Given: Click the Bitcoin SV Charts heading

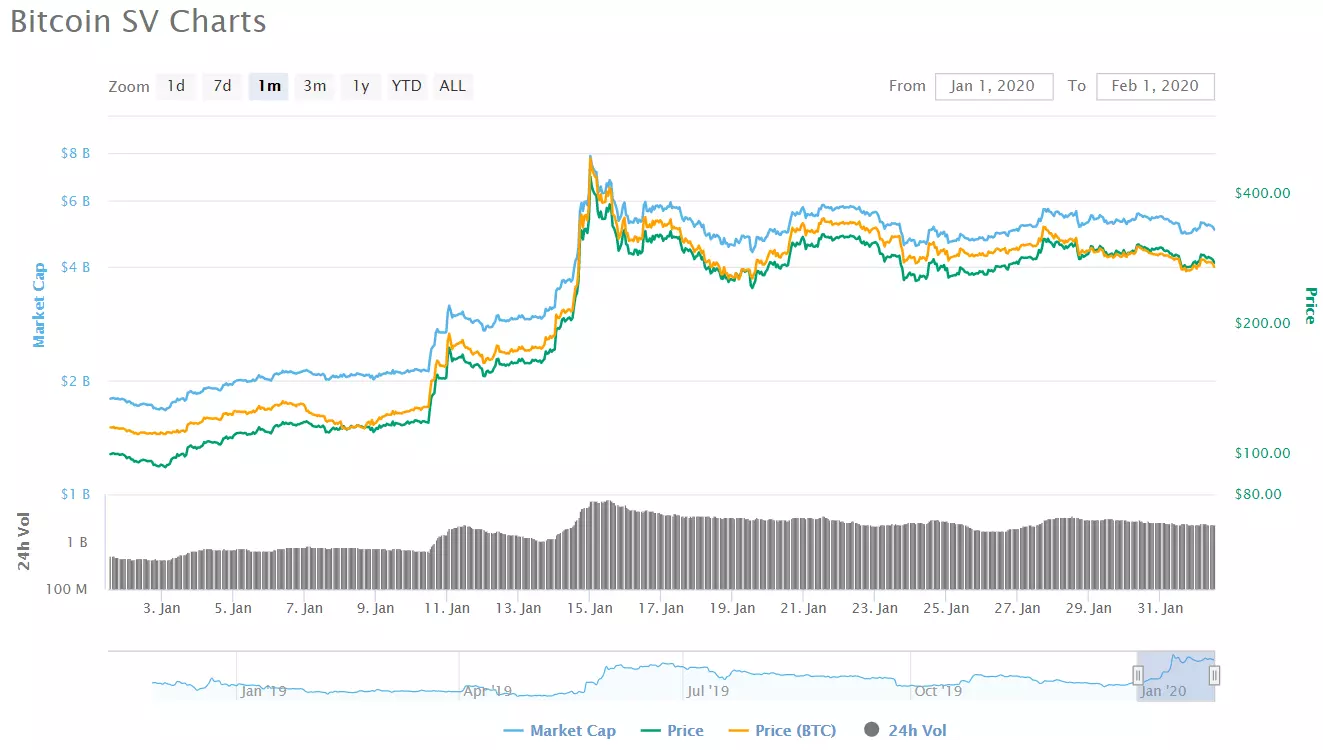Looking at the screenshot, I should (139, 21).
